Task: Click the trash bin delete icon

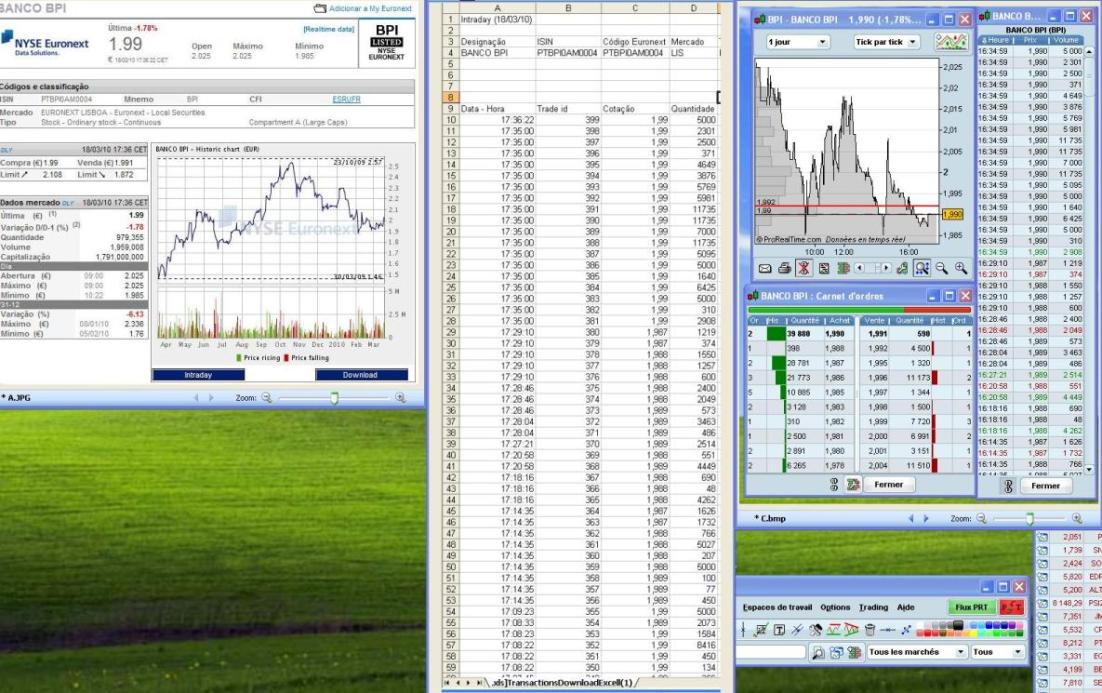Action: click(x=869, y=630)
